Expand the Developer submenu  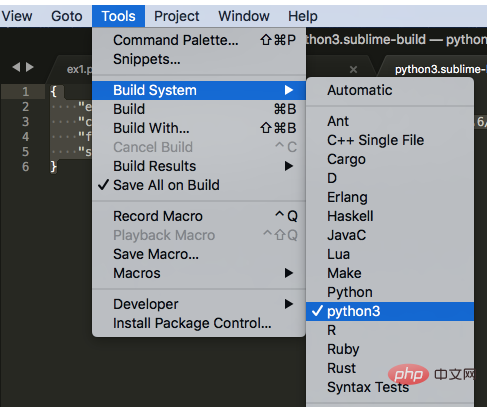point(199,304)
